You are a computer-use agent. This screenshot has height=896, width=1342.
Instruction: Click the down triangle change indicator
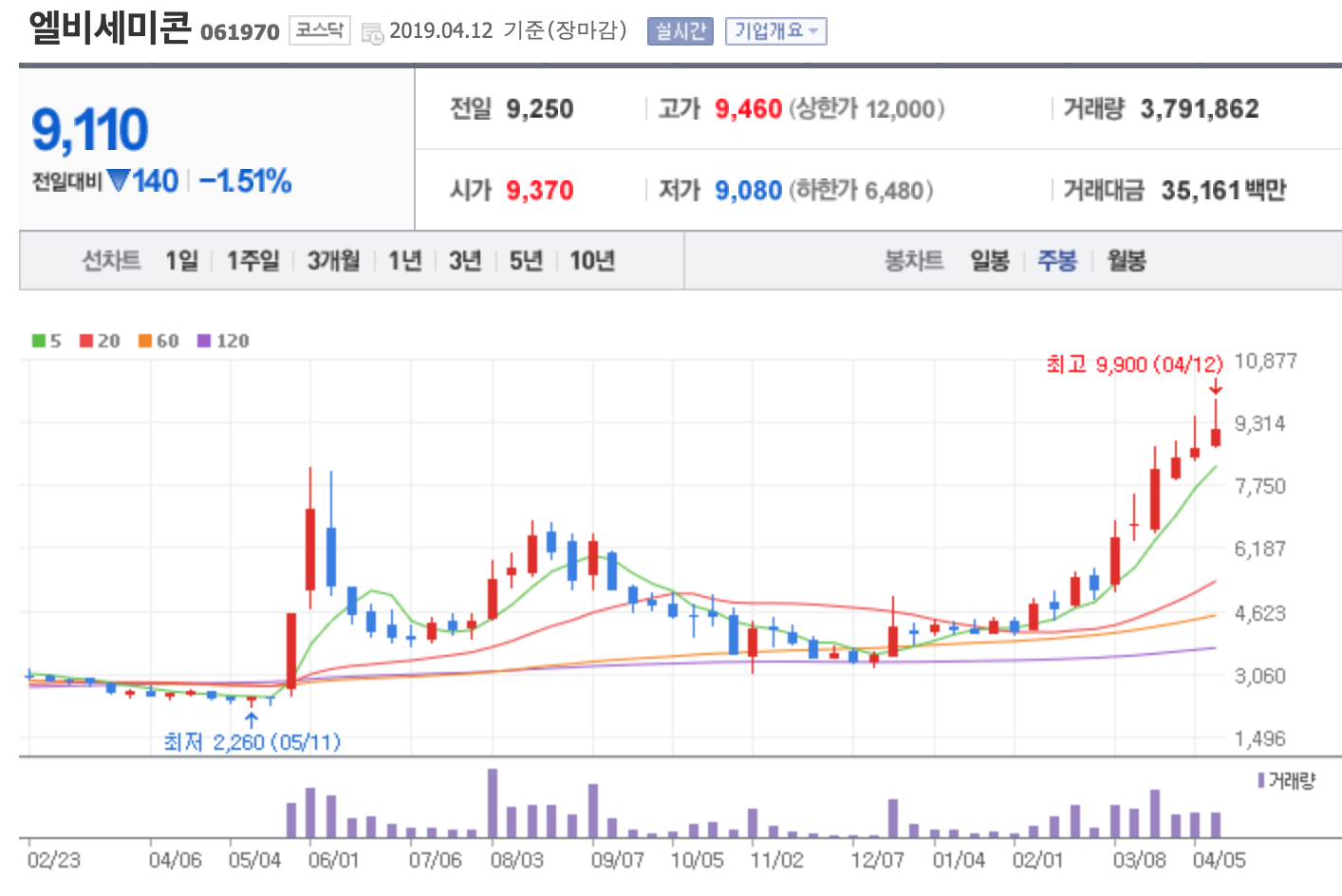coord(119,180)
